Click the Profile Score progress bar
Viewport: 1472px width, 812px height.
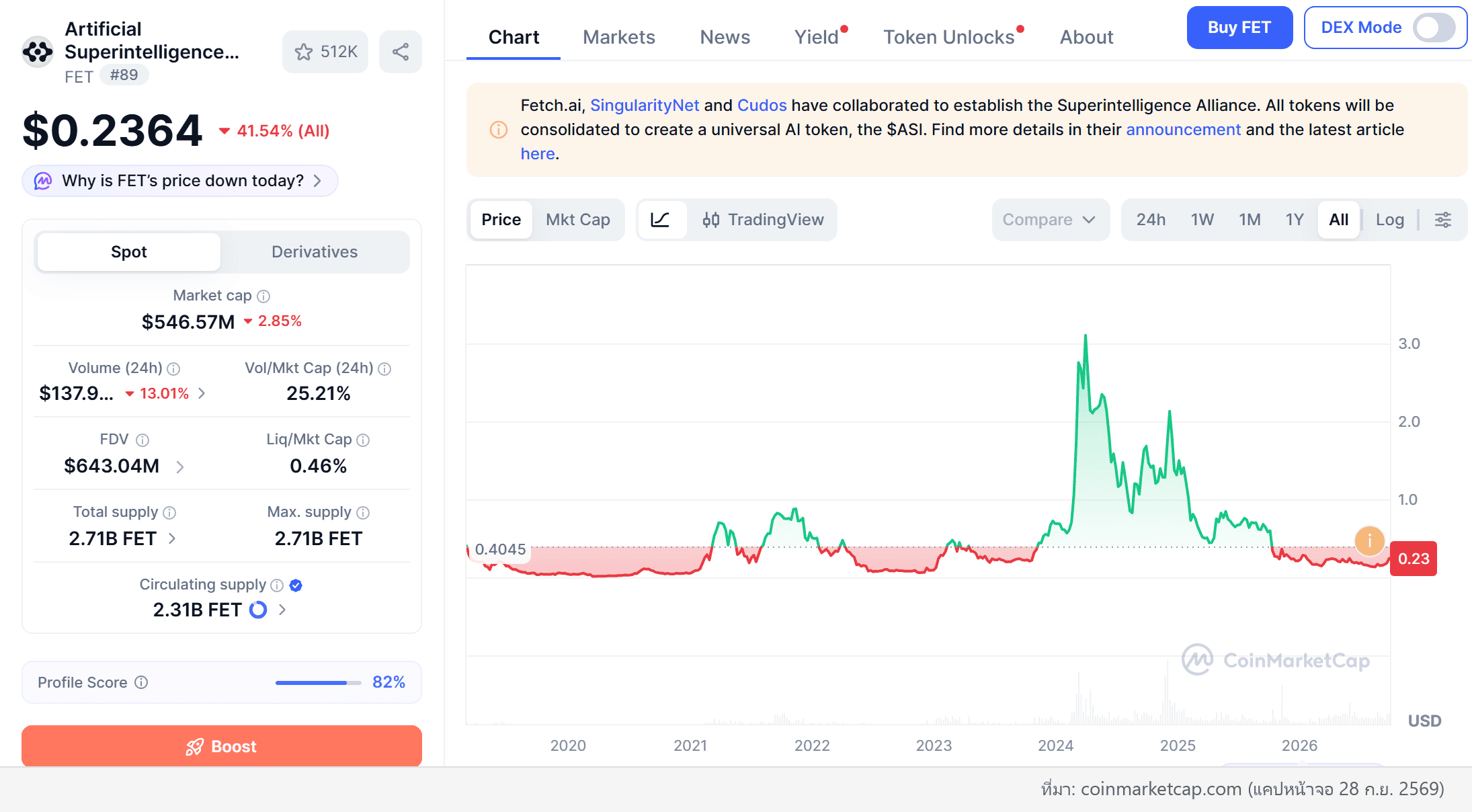[318, 683]
